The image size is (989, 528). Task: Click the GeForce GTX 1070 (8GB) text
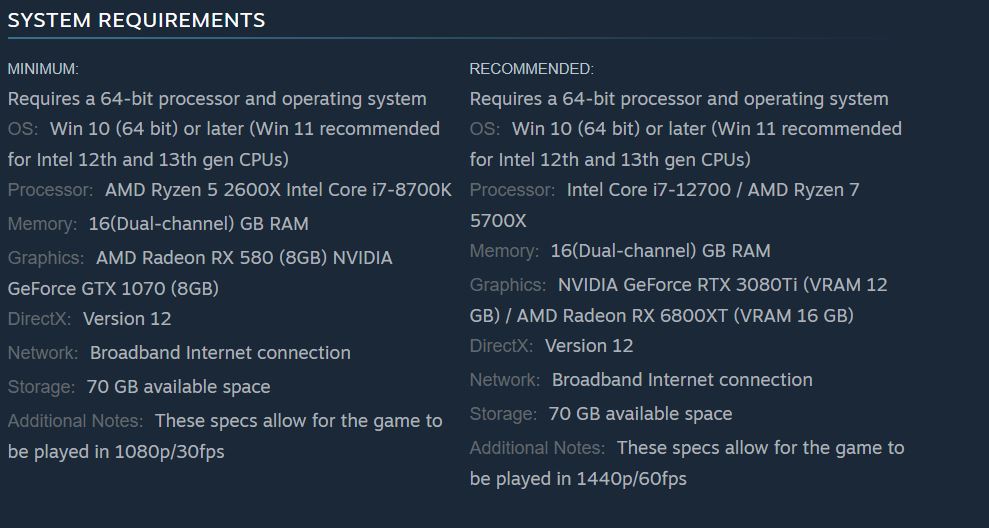113,289
